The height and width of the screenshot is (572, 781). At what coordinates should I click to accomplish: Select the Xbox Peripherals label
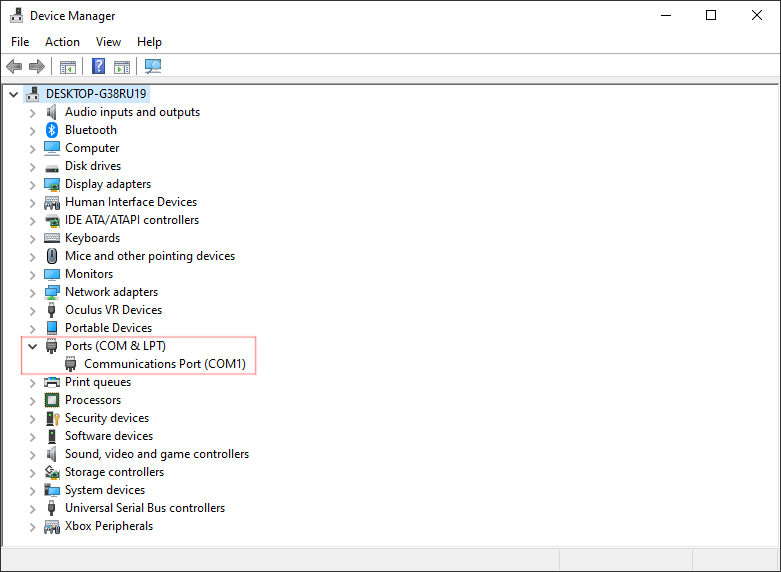point(109,526)
